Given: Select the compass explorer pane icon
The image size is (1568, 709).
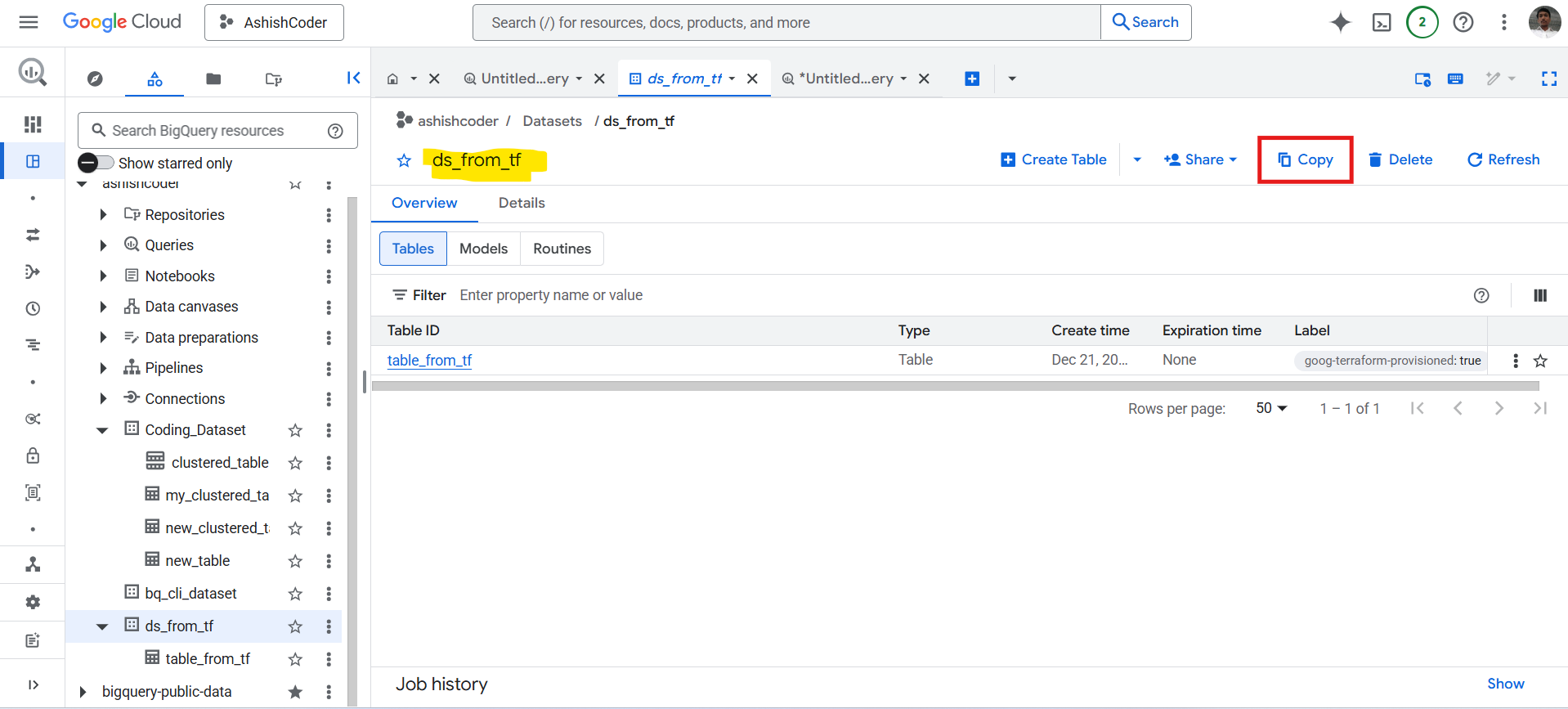Looking at the screenshot, I should (95, 79).
